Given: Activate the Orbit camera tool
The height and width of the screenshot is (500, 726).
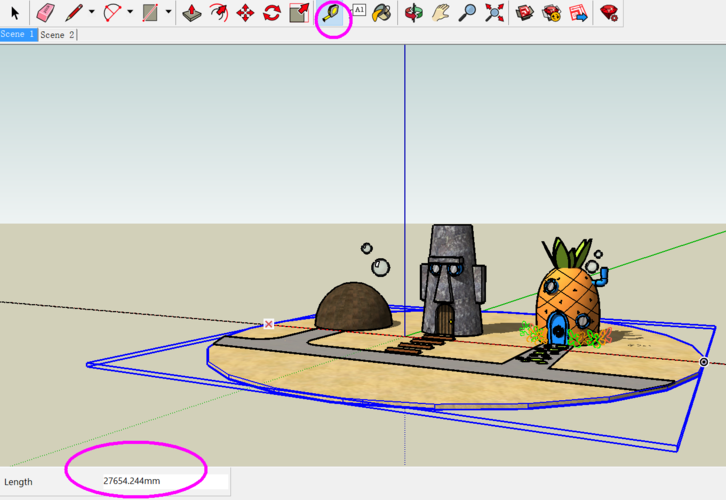Looking at the screenshot, I should 413,13.
